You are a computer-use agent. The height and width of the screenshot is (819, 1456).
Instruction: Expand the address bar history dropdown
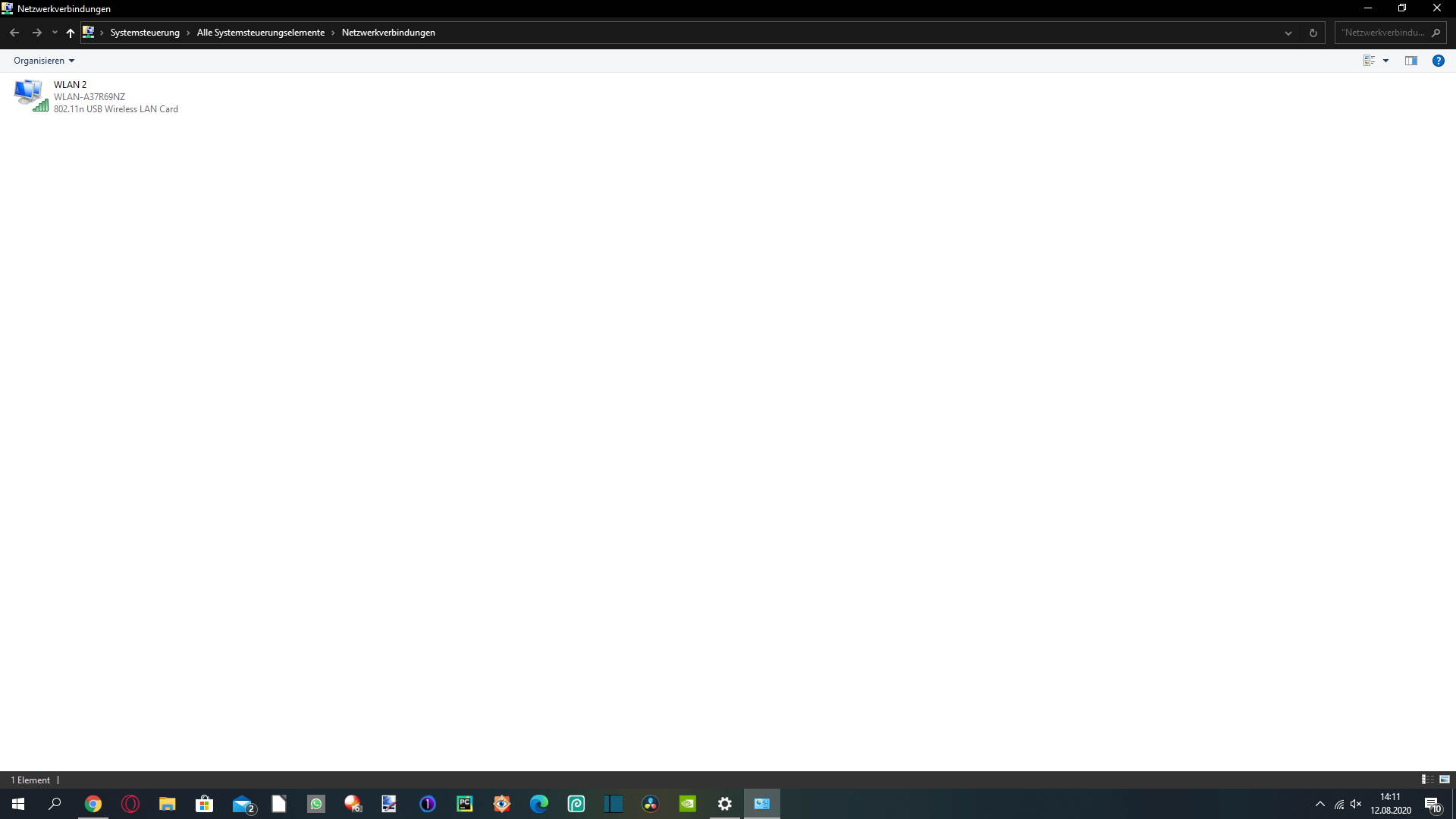(x=1288, y=33)
